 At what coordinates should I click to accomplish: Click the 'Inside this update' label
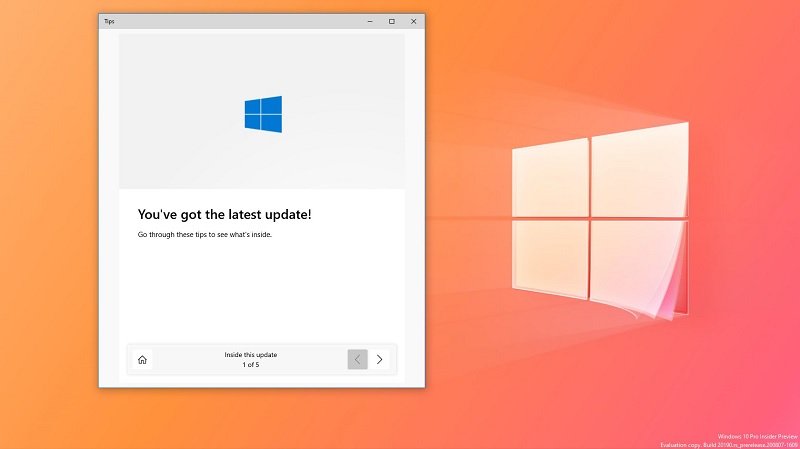point(251,355)
